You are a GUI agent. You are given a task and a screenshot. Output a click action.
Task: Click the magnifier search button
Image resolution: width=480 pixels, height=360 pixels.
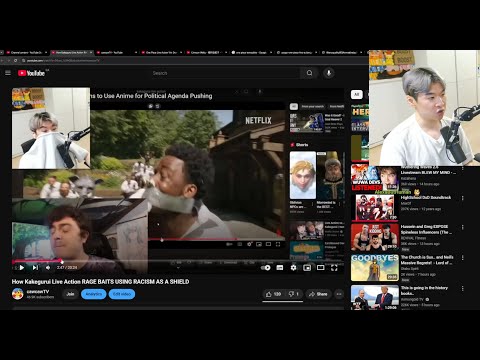pyautogui.click(x=309, y=73)
